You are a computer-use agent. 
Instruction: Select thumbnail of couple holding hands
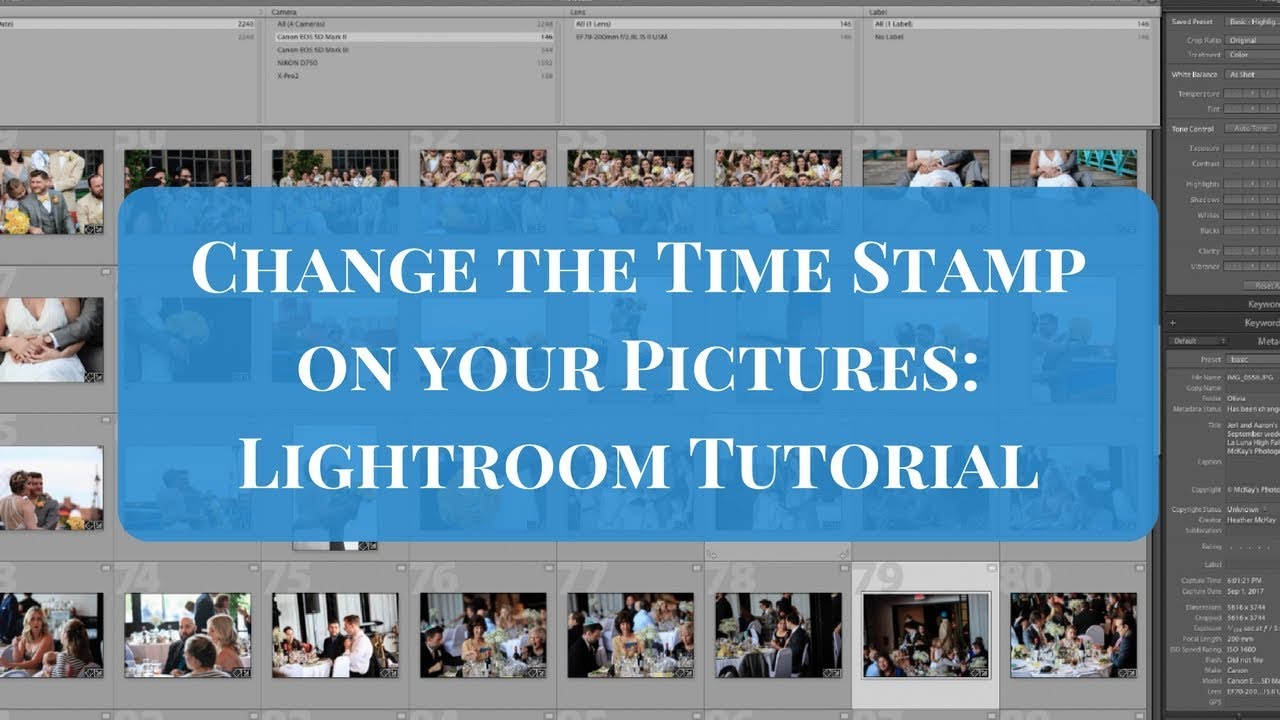tap(51, 340)
